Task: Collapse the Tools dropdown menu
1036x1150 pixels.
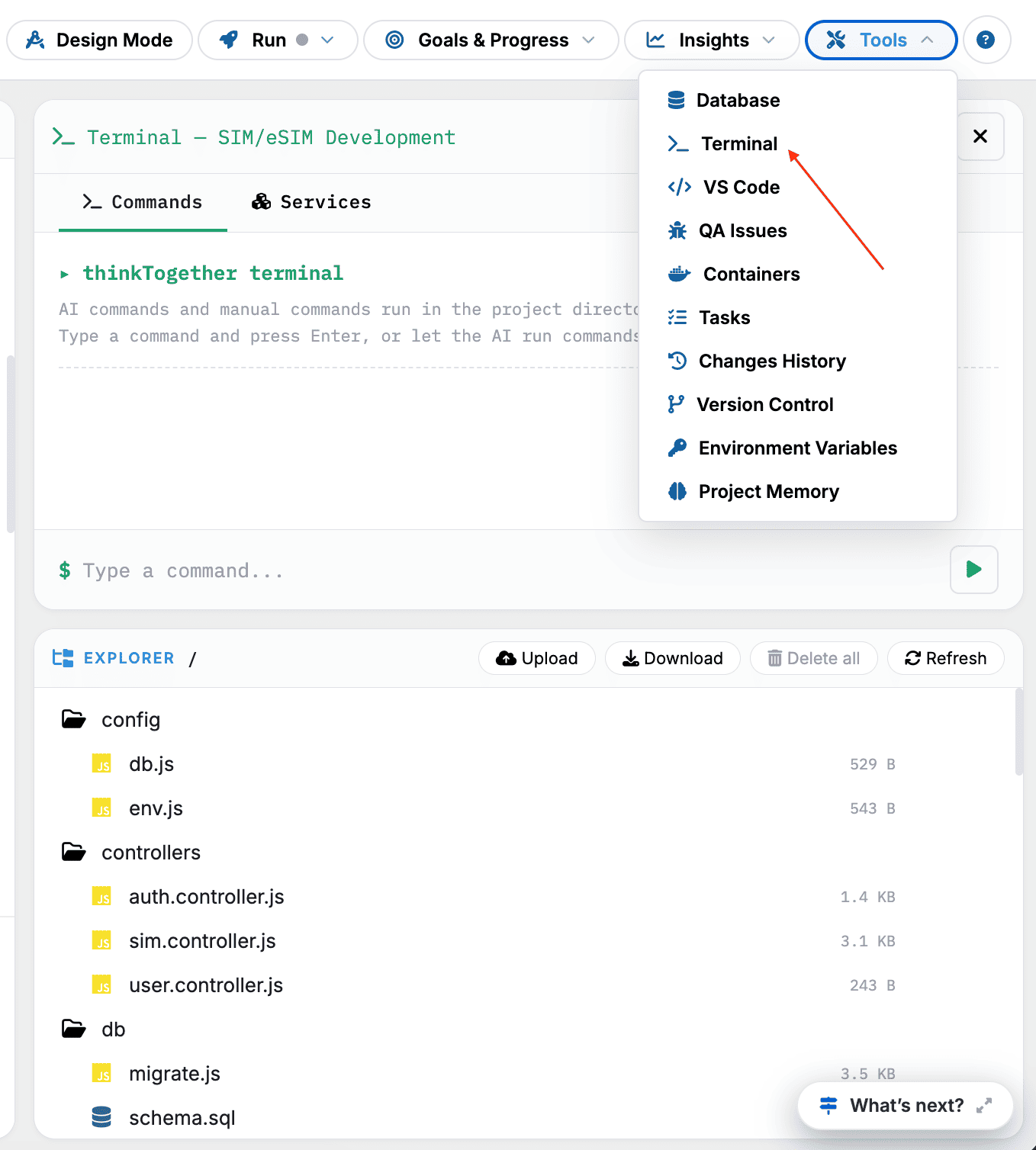Action: (x=881, y=40)
